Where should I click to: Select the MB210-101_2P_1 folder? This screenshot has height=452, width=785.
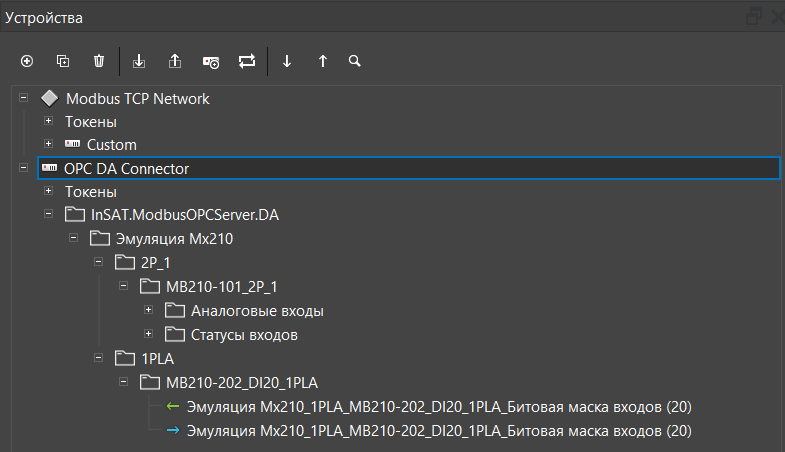pyautogui.click(x=221, y=287)
